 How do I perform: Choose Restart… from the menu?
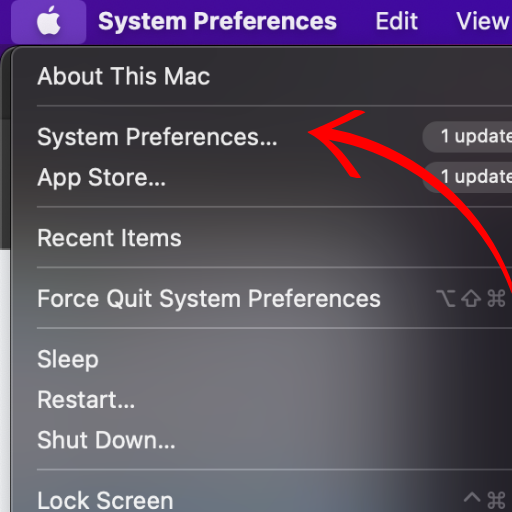click(x=86, y=400)
